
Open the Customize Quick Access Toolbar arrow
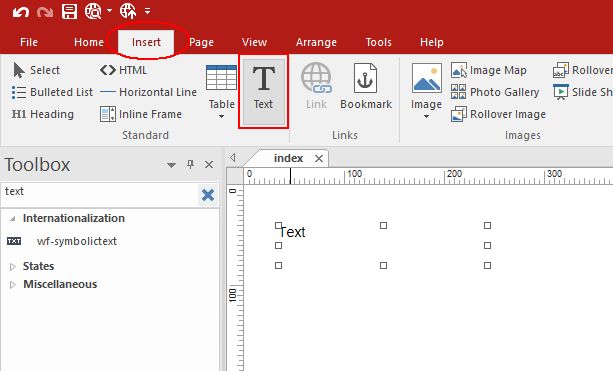point(147,11)
